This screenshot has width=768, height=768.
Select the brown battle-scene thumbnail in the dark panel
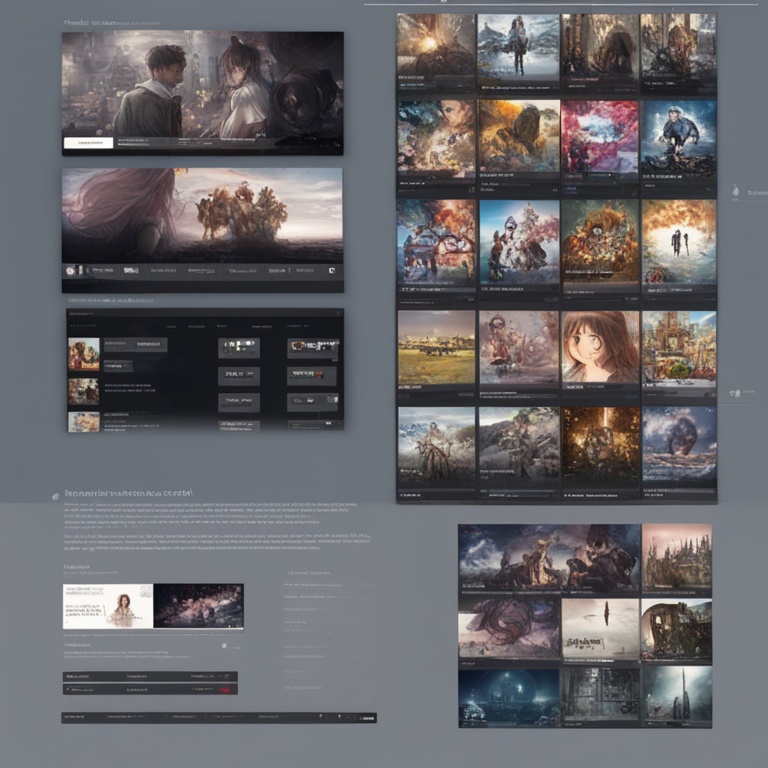click(84, 391)
